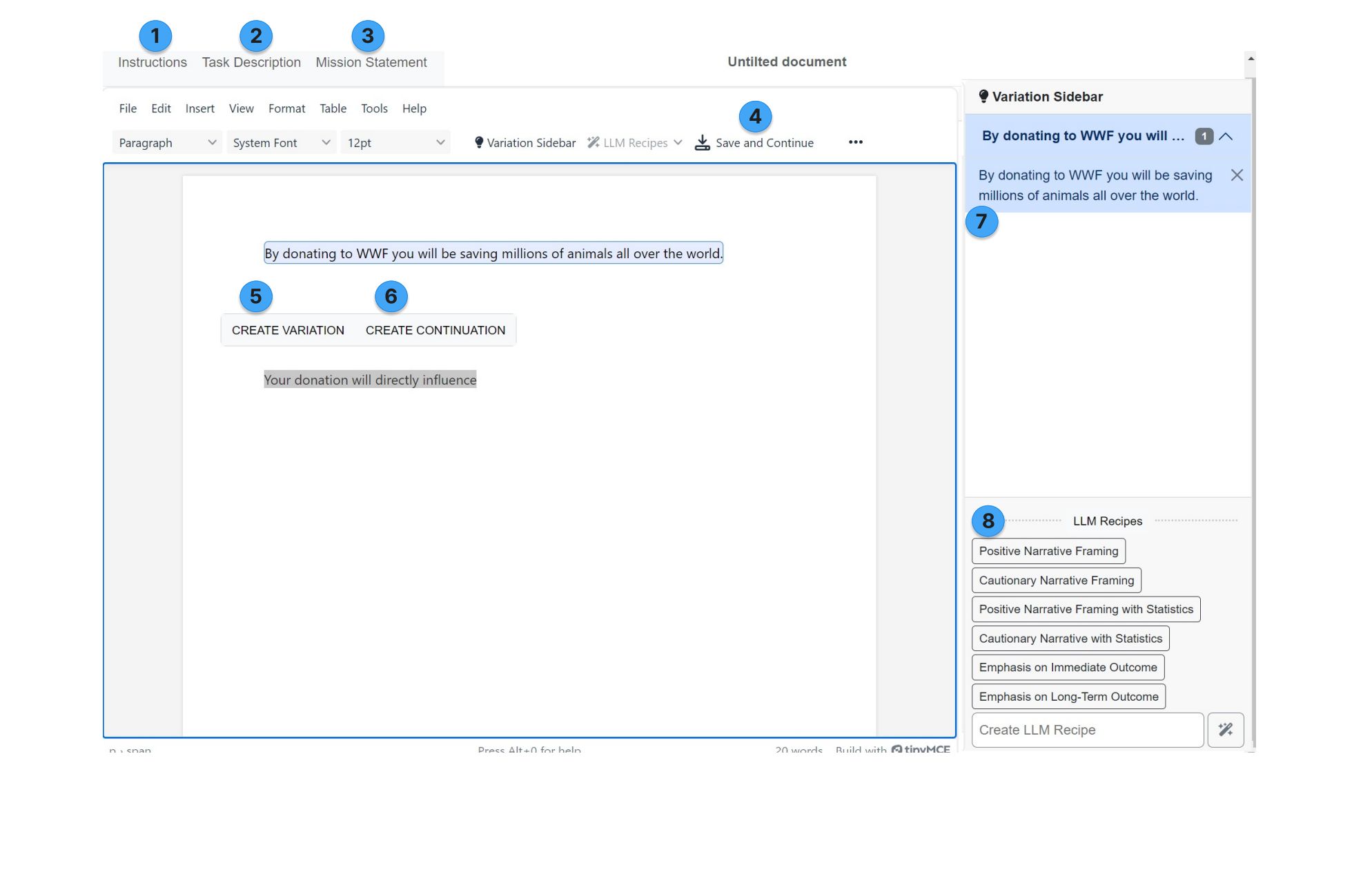Switch to the Task Description tab
Image resolution: width=1372 pixels, height=870 pixels.
pyautogui.click(x=251, y=63)
